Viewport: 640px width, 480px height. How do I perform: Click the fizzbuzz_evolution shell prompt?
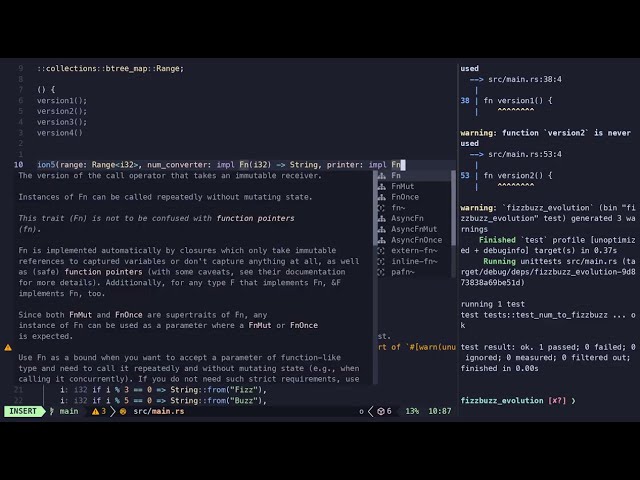pos(518,401)
